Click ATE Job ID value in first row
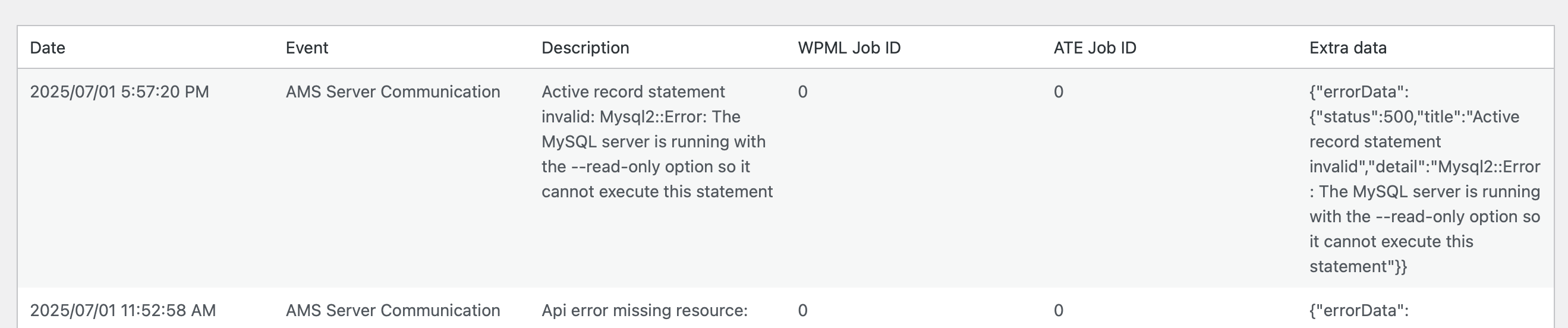The height and width of the screenshot is (328, 1568). click(x=1059, y=92)
